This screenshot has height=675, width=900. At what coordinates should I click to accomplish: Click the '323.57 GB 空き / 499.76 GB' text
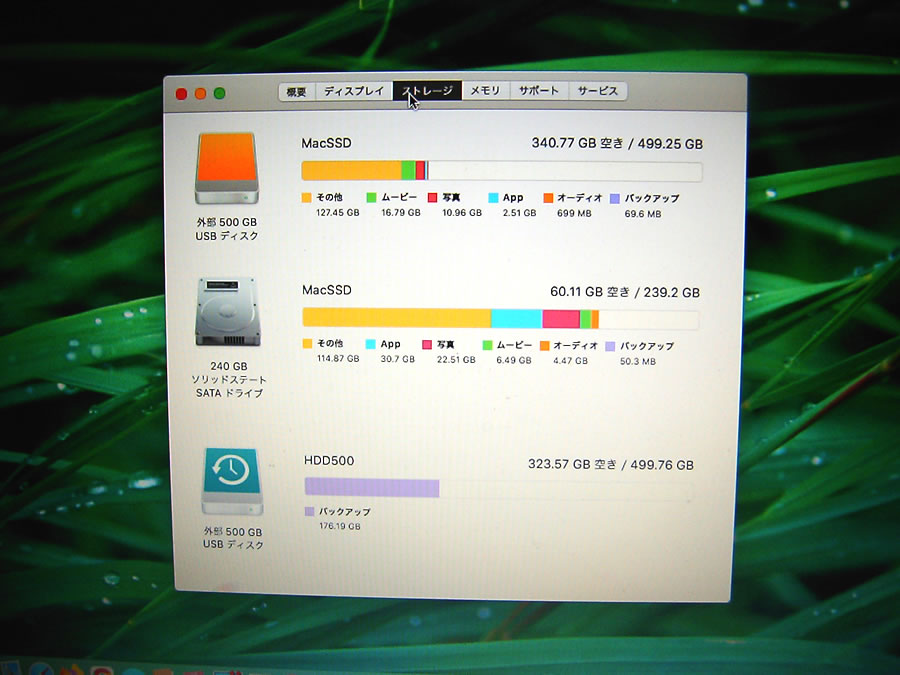[x=611, y=464]
